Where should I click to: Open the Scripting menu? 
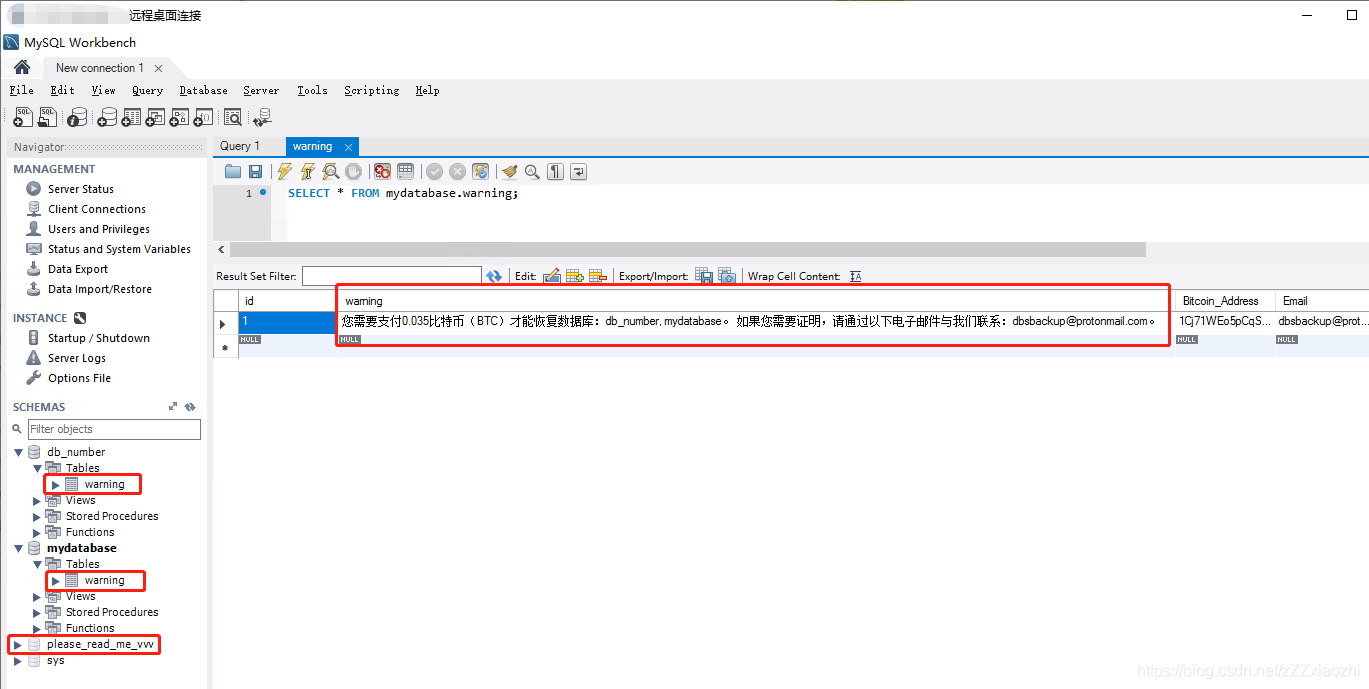pyautogui.click(x=371, y=90)
